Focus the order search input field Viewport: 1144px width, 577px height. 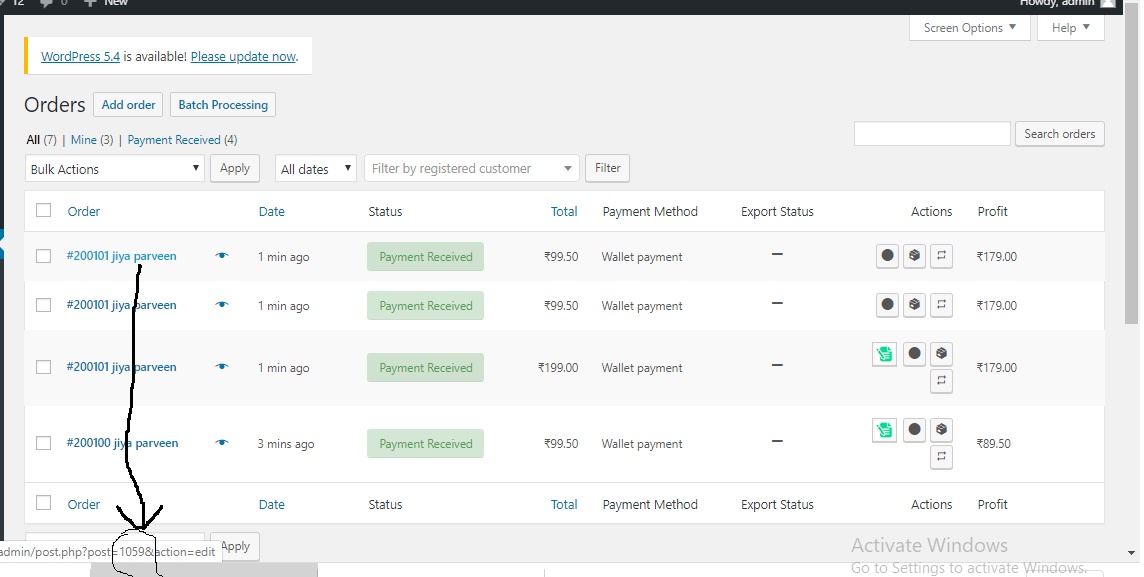coord(932,133)
